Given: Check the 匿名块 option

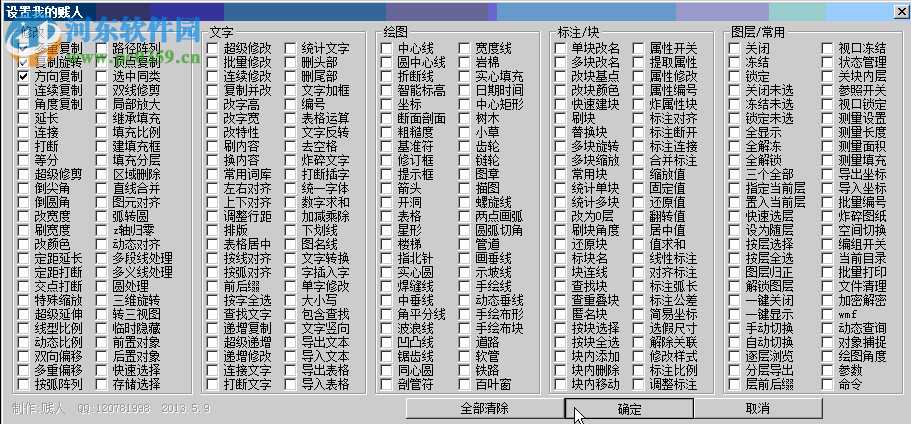Looking at the screenshot, I should 560,314.
